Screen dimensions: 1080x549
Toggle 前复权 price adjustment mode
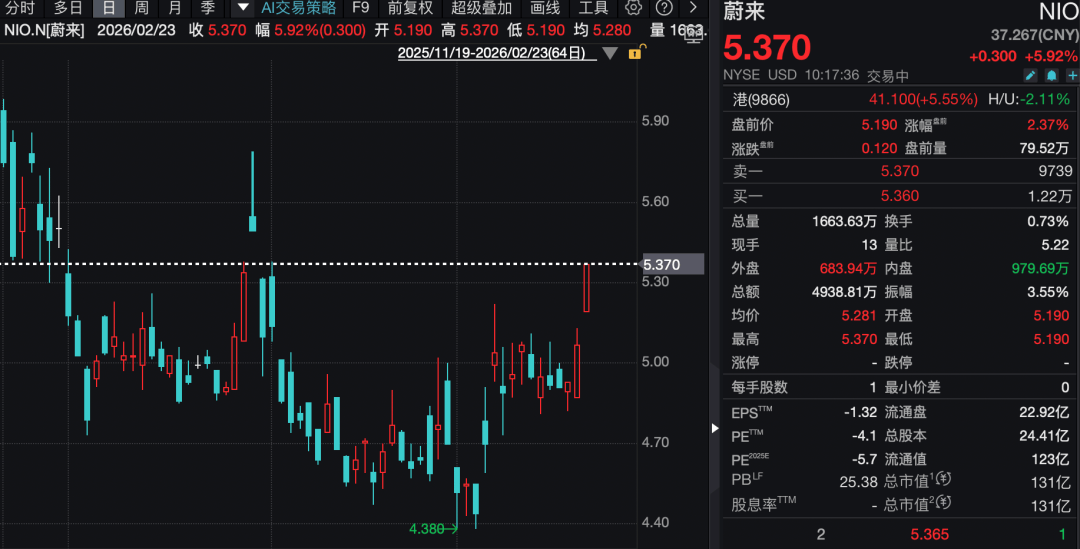[x=410, y=8]
